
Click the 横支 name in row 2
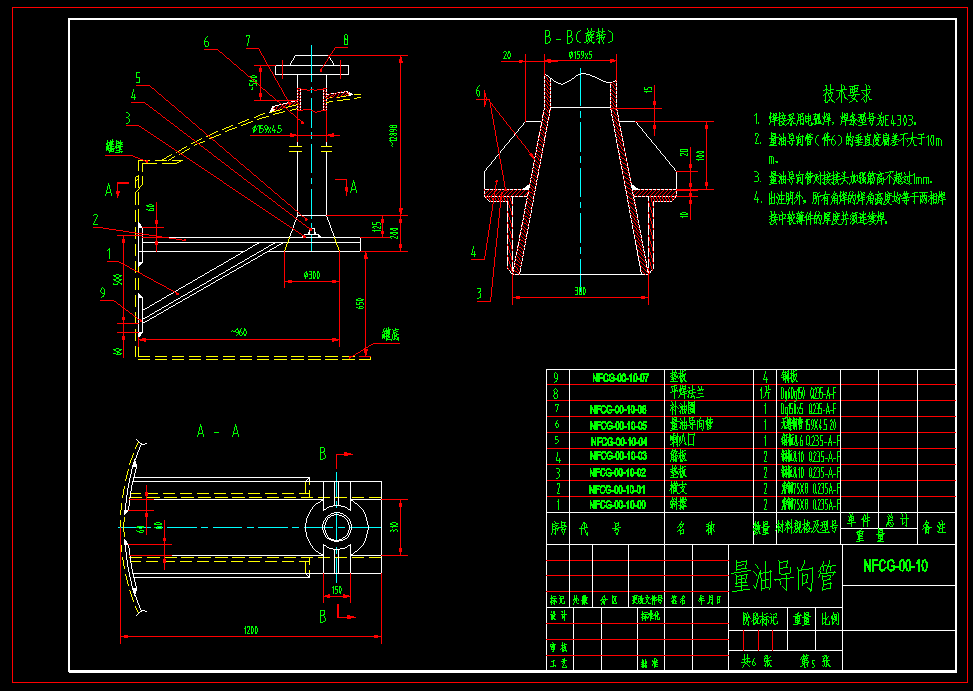click(678, 489)
